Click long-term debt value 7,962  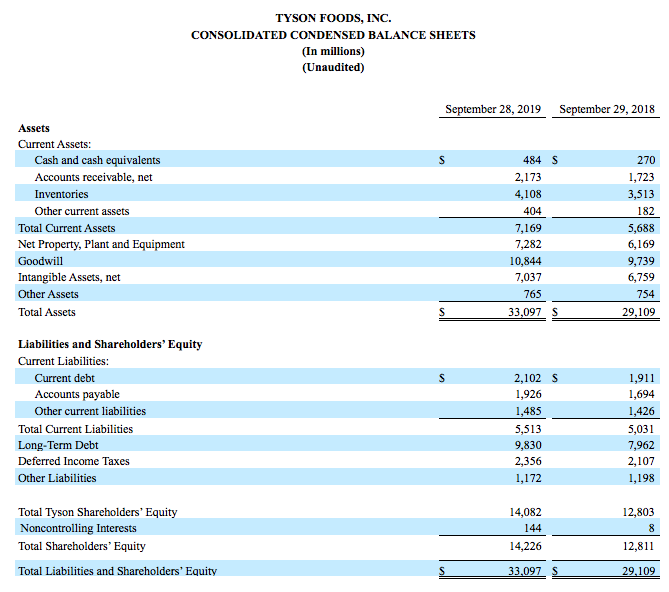coord(641,445)
